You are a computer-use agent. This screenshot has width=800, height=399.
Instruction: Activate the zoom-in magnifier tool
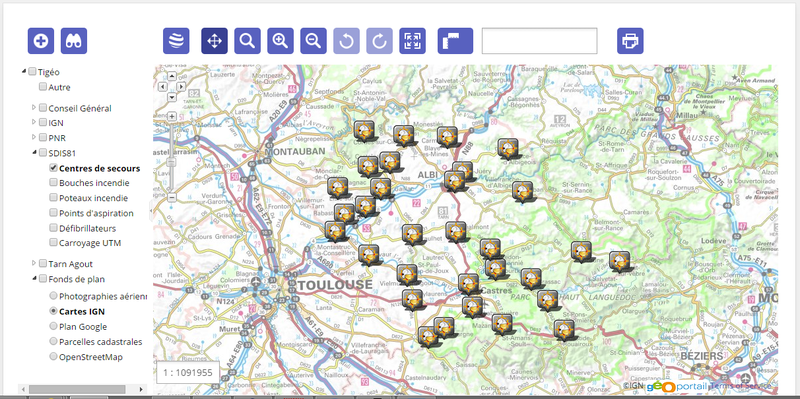[281, 41]
